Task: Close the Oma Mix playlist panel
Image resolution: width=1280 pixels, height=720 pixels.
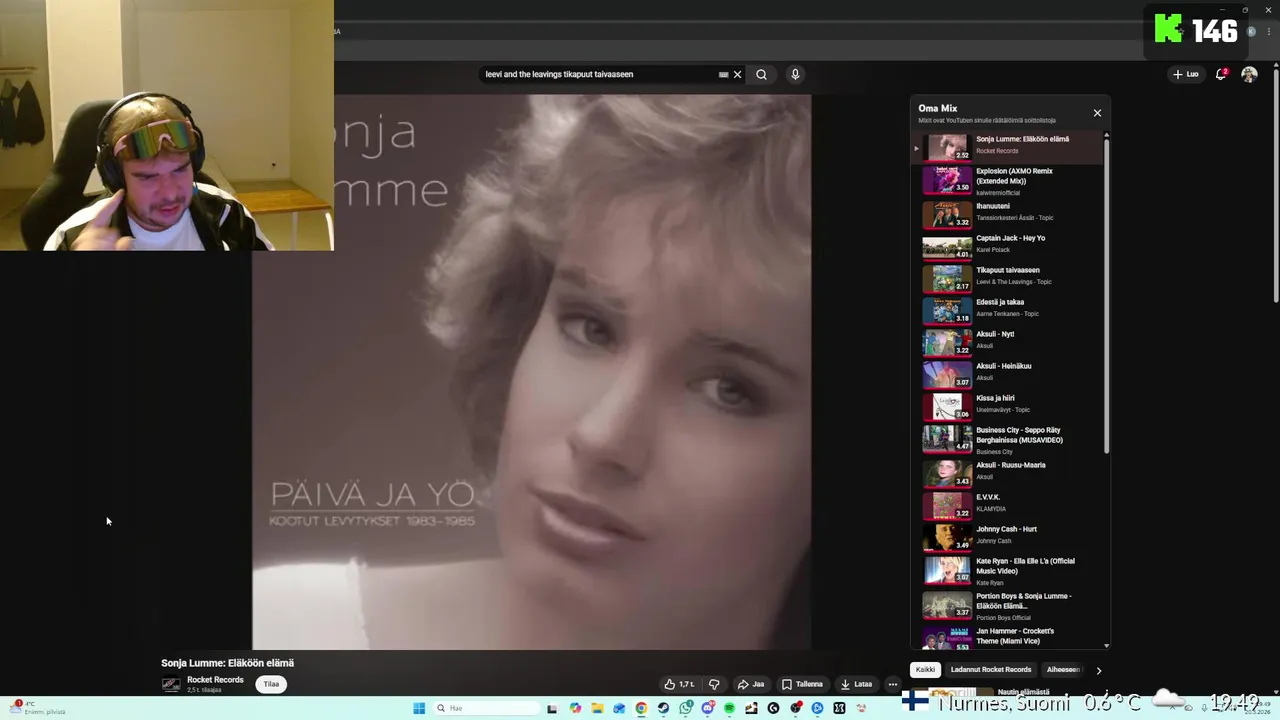Action: 1097,113
